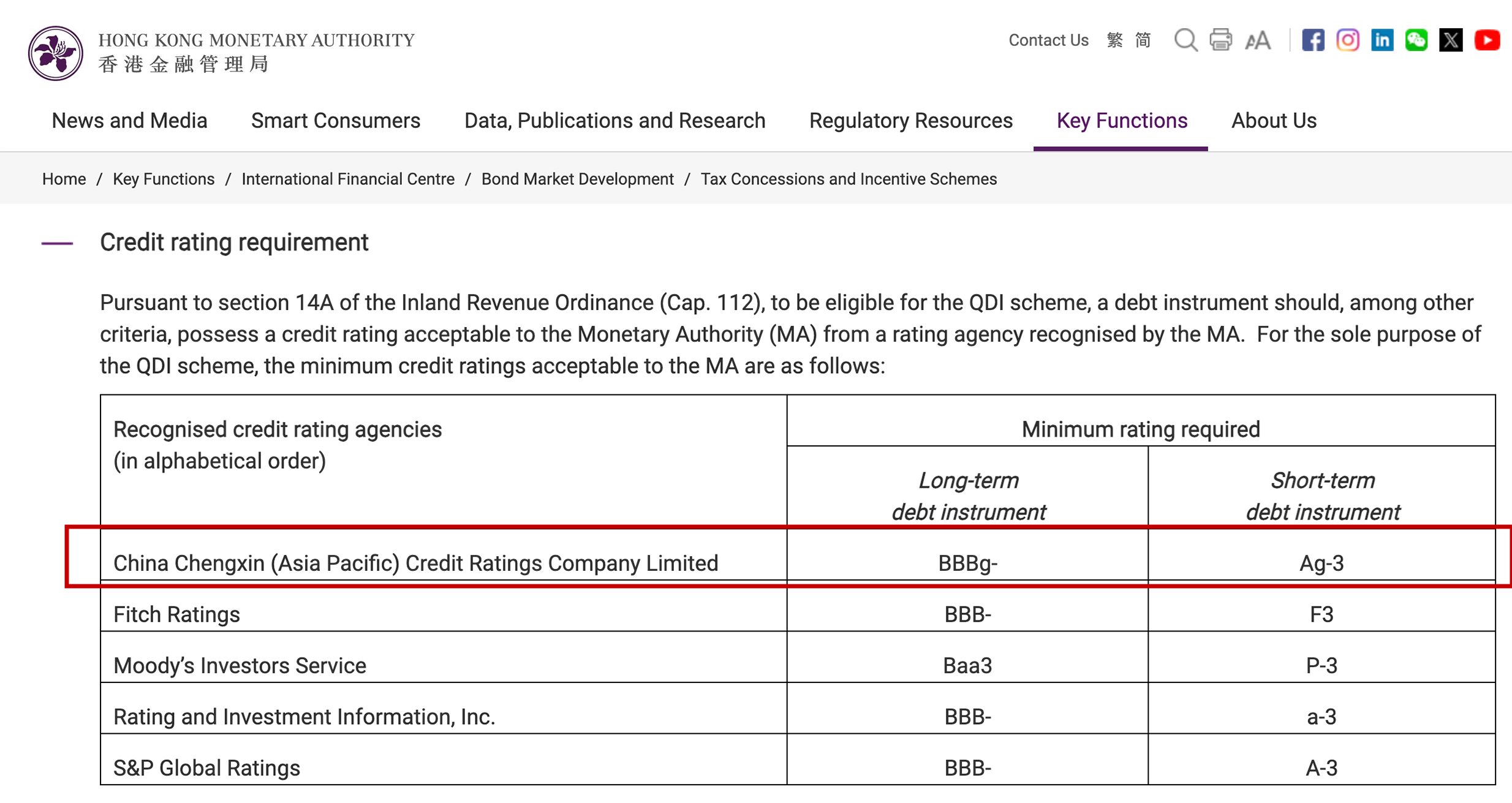Click the printer icon
Image resolution: width=1512 pixels, height=803 pixels.
(x=1220, y=40)
